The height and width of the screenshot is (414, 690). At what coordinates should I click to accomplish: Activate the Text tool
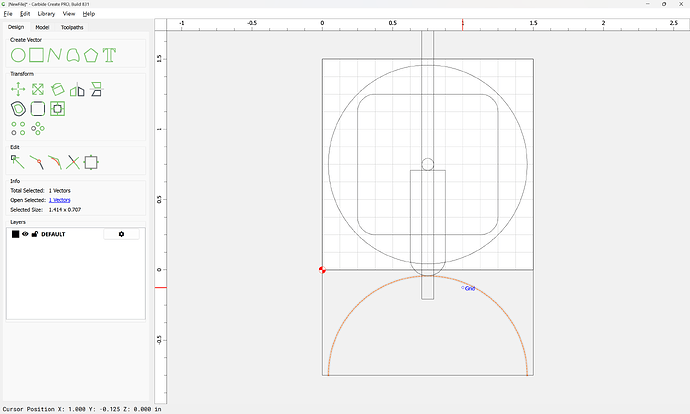(x=109, y=54)
